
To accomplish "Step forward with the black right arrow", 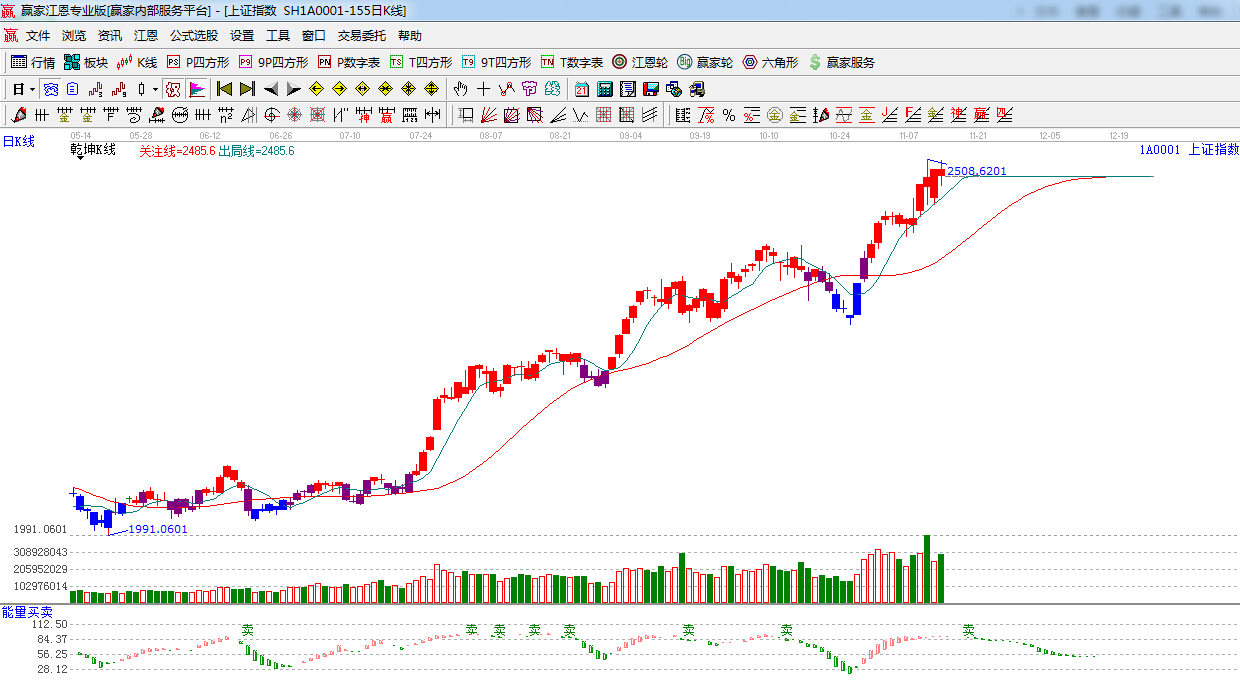I will pyautogui.click(x=293, y=89).
